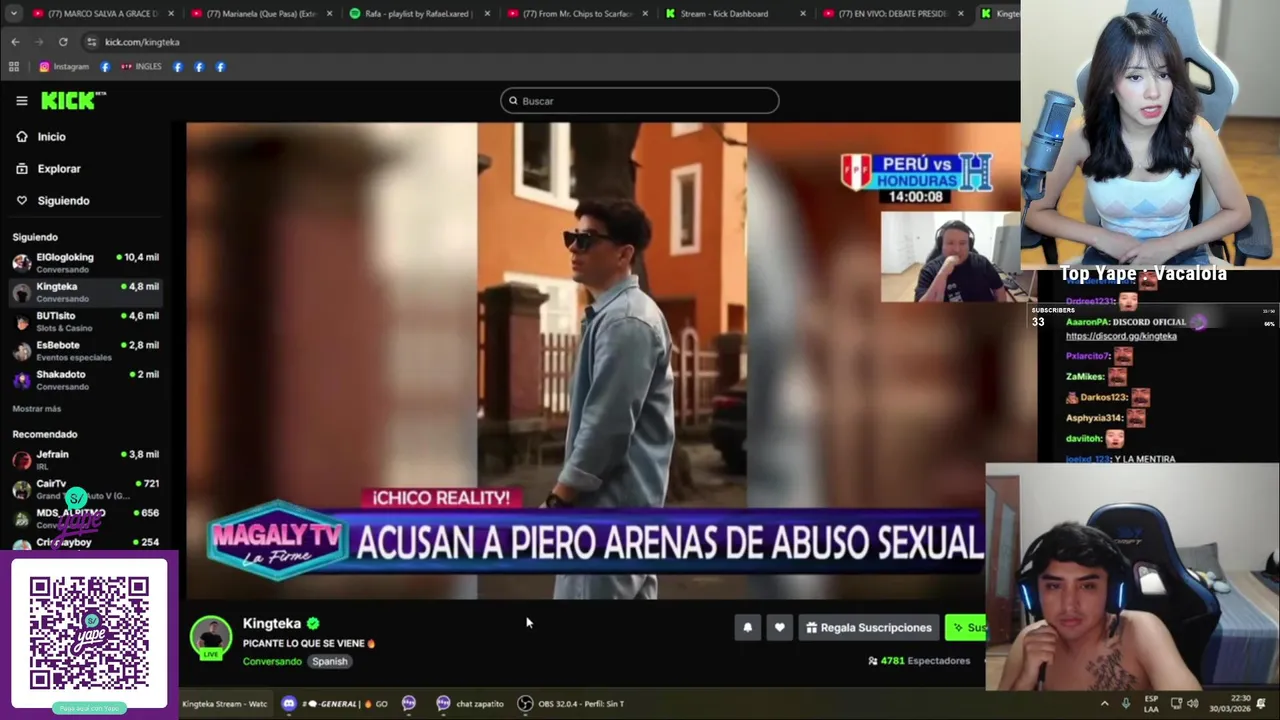Click the verified badge next to Kingteka
This screenshot has height=720, width=1280.
(313, 623)
